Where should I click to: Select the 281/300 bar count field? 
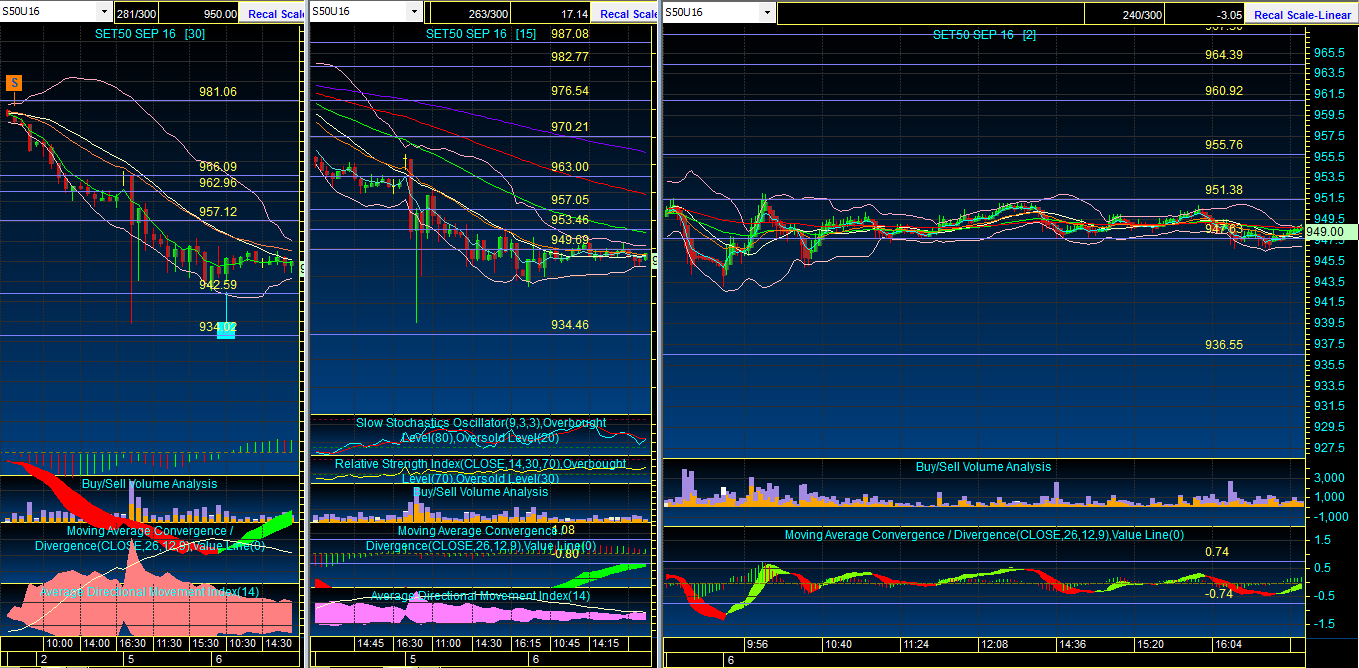(136, 14)
